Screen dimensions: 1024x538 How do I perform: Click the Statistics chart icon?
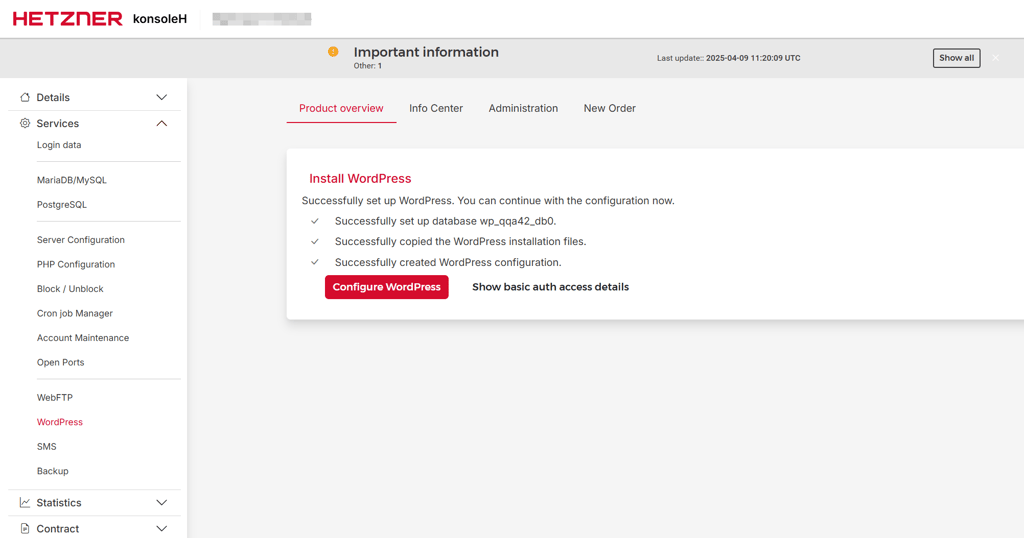pos(25,503)
